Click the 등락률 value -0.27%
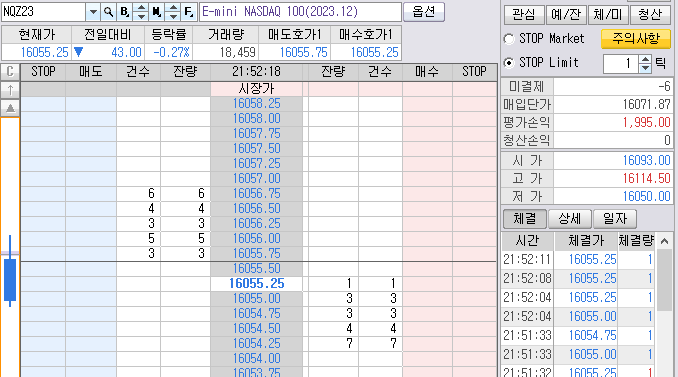This screenshot has width=678, height=377. point(171,53)
